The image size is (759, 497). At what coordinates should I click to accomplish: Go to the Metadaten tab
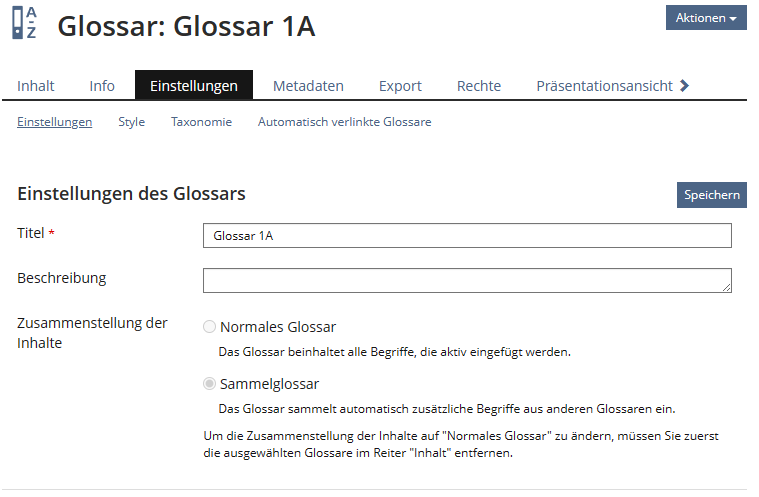[x=308, y=86]
